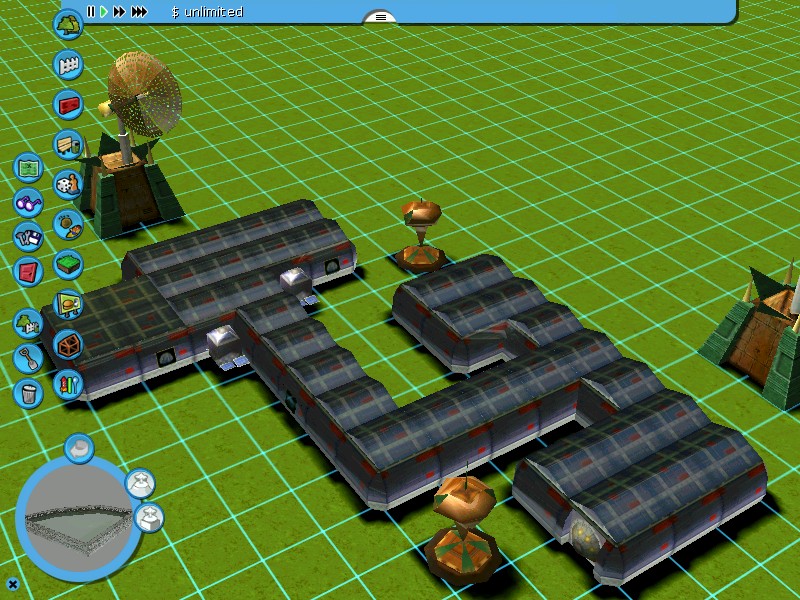Select the green terrain block icon
The width and height of the screenshot is (800, 600).
[68, 265]
